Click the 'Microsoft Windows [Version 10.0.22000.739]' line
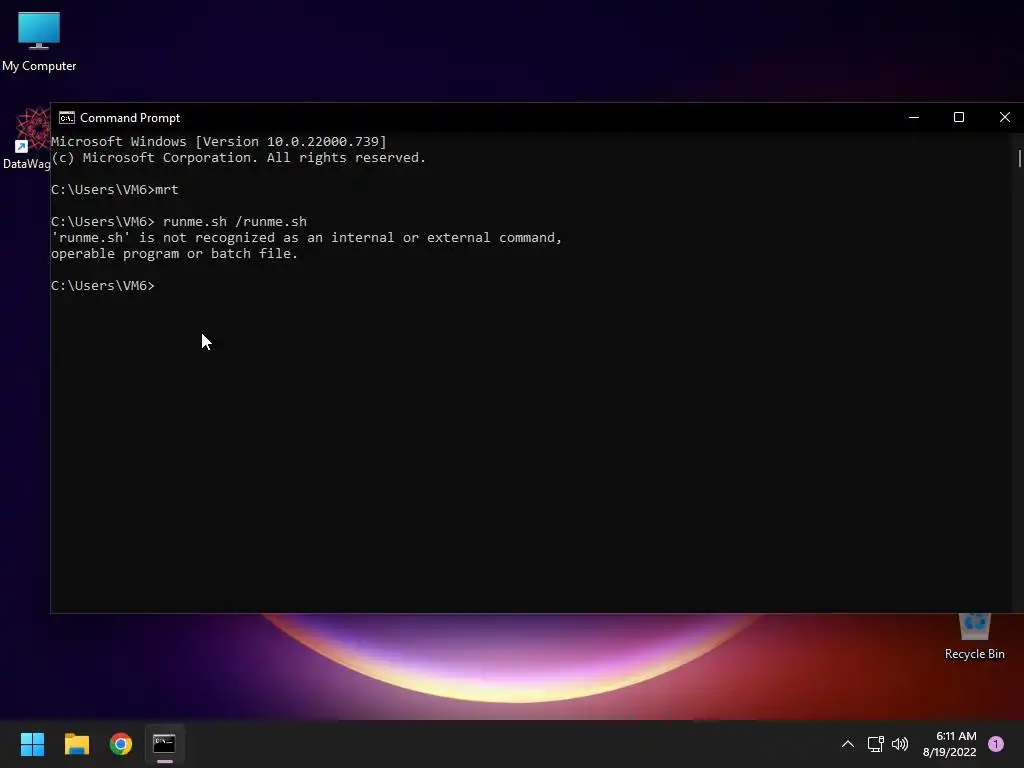The height and width of the screenshot is (768, 1024). click(x=219, y=142)
